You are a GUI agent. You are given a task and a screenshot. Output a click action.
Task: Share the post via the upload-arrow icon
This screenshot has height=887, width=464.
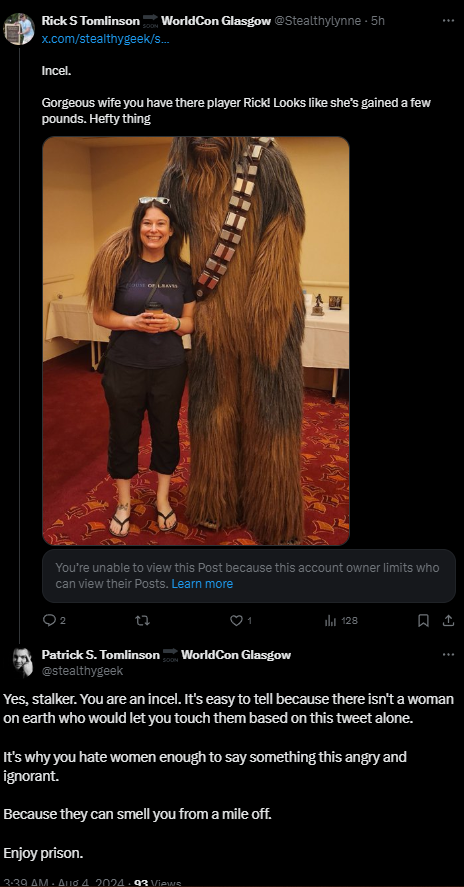(448, 621)
